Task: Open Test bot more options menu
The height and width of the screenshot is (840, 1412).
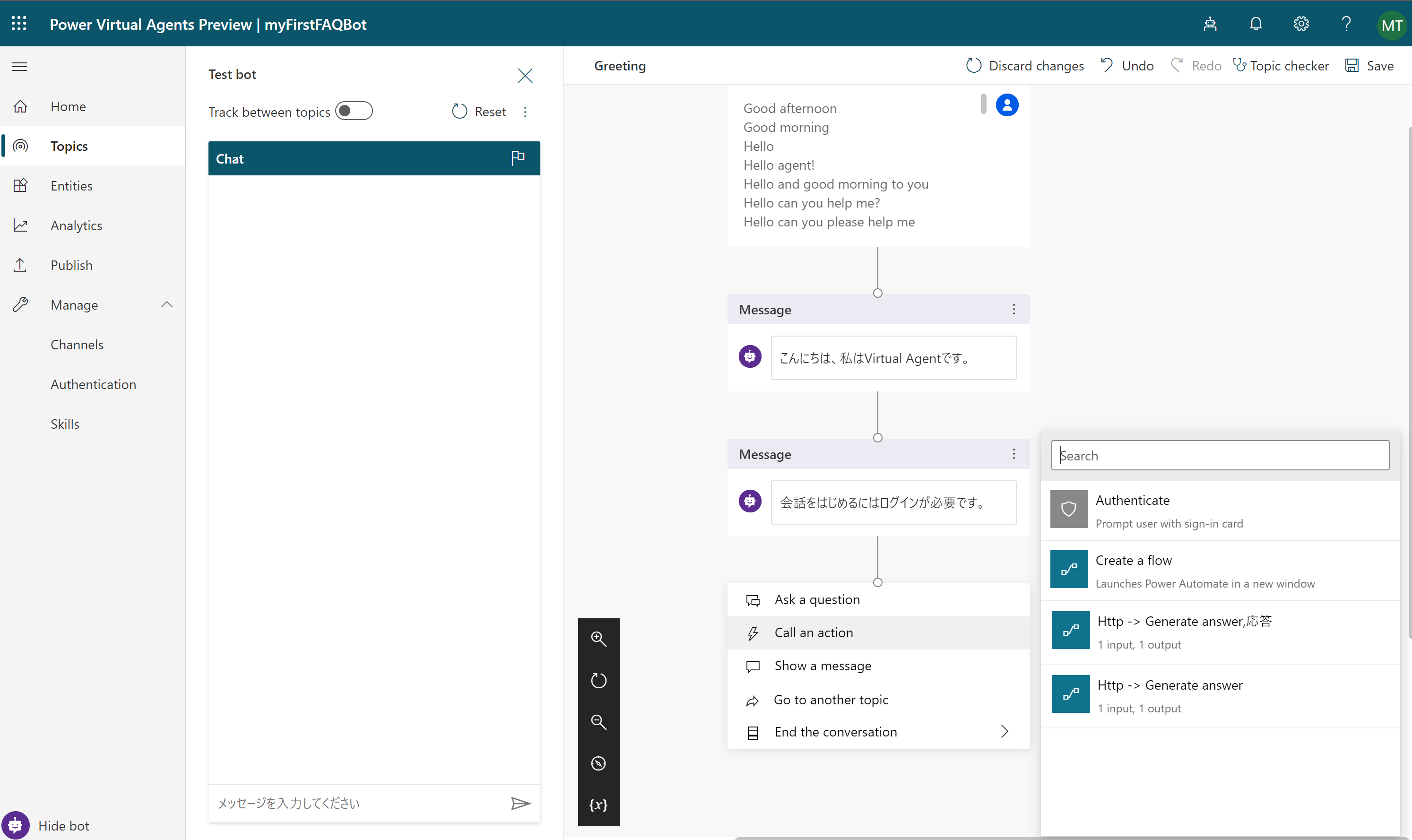Action: [x=525, y=112]
